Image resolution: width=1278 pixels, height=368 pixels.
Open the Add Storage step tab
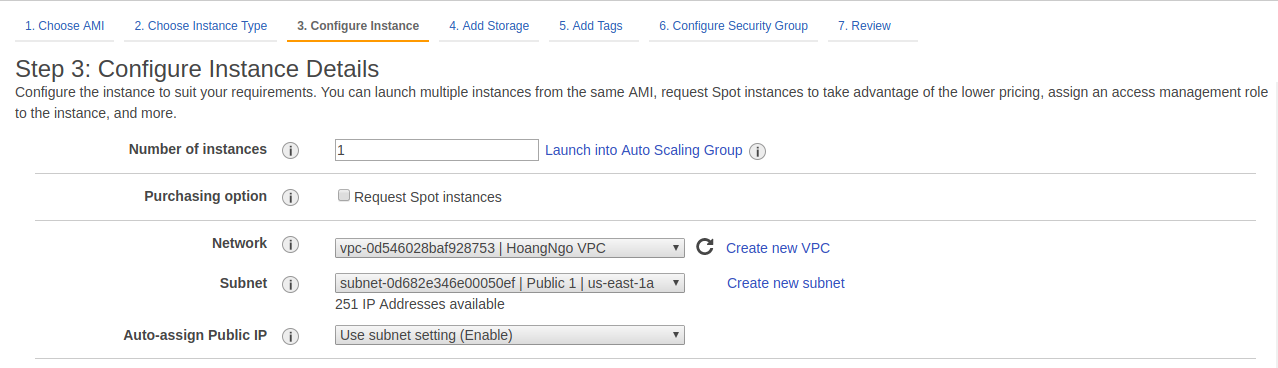(x=489, y=26)
